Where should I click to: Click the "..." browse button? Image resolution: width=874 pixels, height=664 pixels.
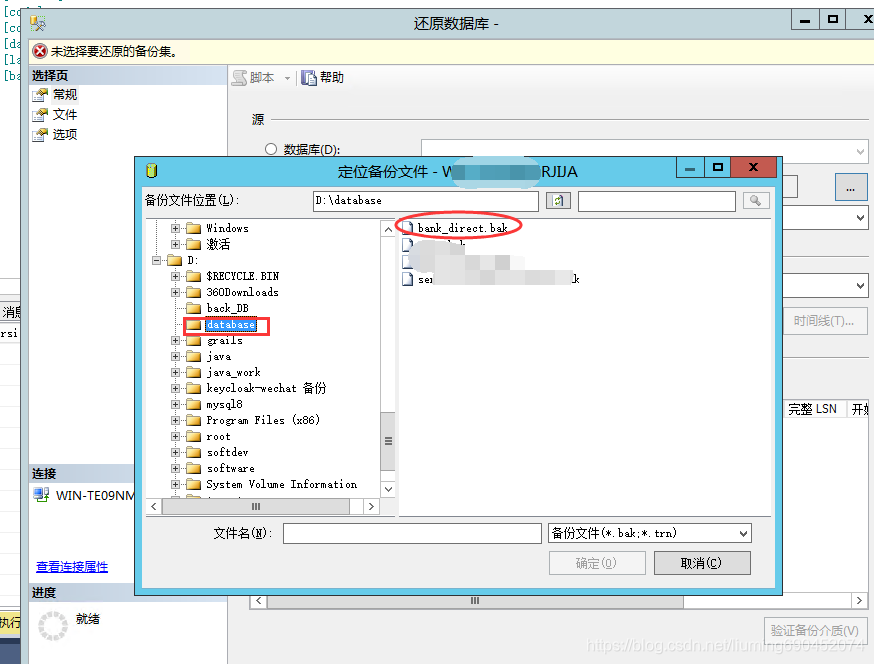pyautogui.click(x=851, y=186)
